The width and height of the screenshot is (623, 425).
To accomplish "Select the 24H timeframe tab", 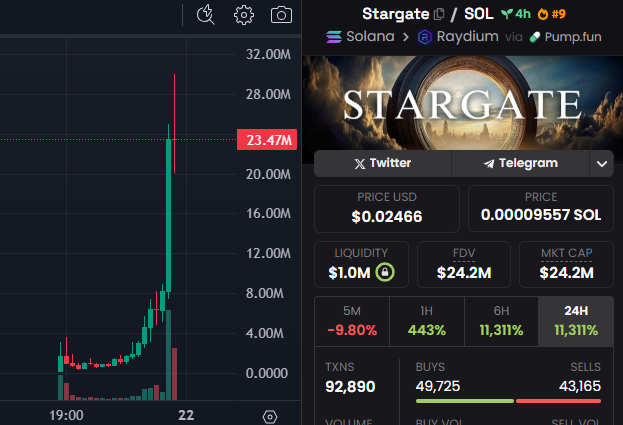I will [x=576, y=321].
